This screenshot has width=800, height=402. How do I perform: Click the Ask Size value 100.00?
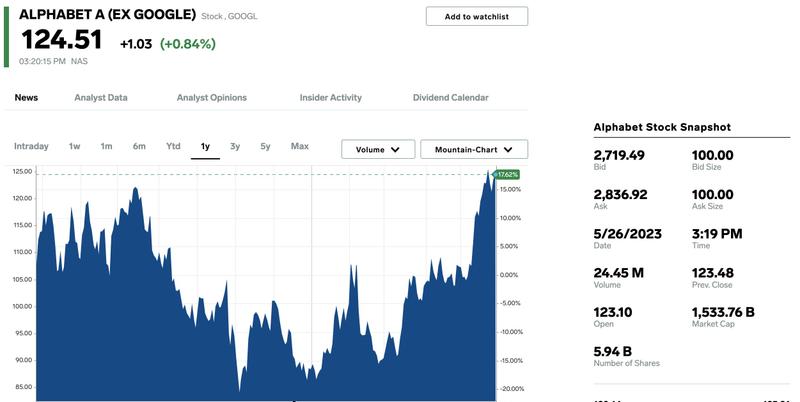click(x=712, y=194)
